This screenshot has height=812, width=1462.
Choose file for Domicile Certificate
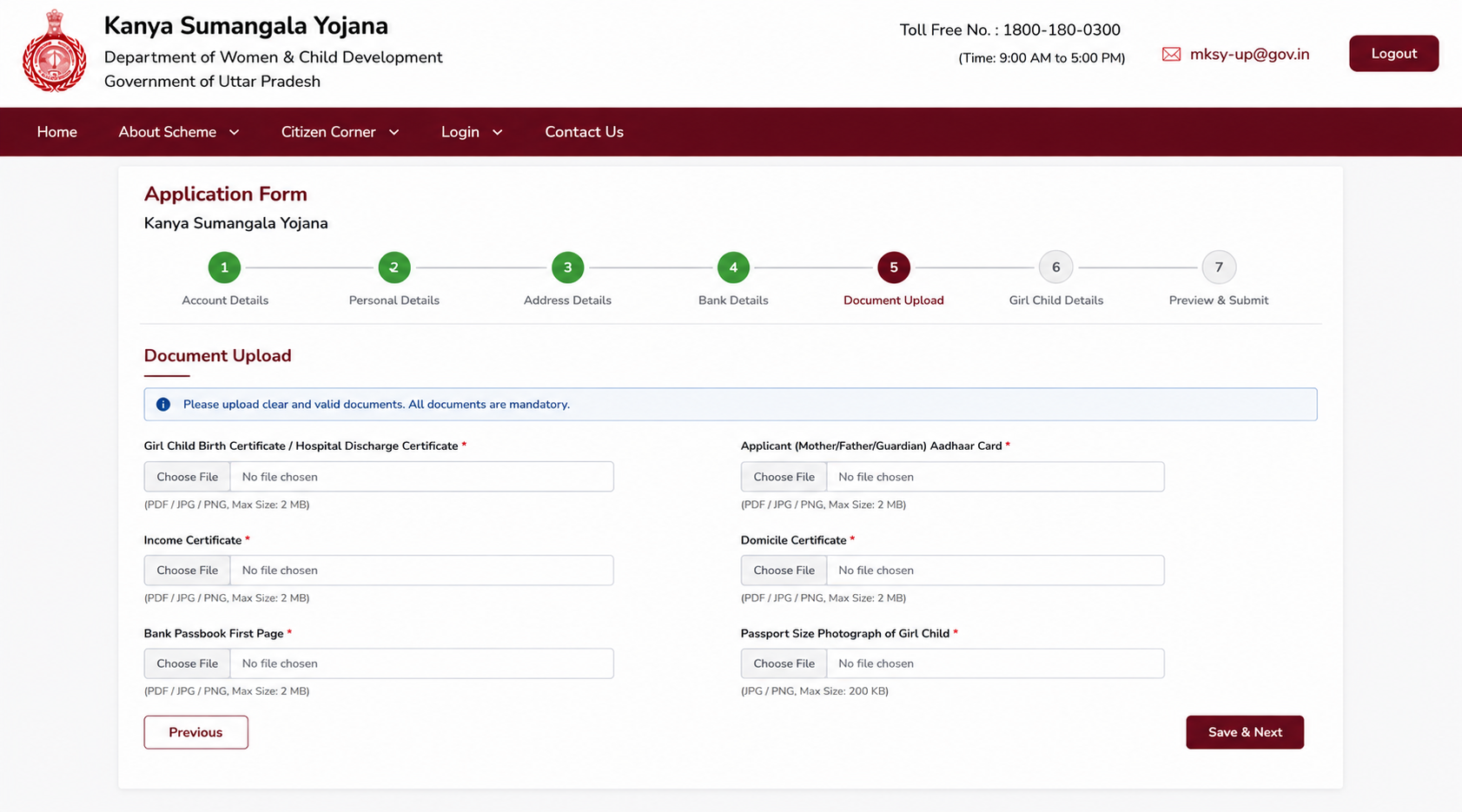784,571
